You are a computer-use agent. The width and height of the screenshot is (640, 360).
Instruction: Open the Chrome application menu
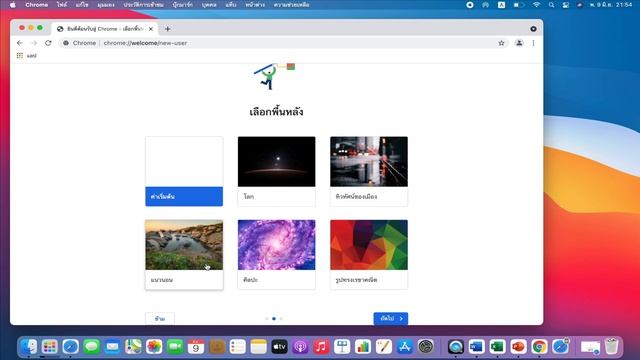click(x=36, y=5)
